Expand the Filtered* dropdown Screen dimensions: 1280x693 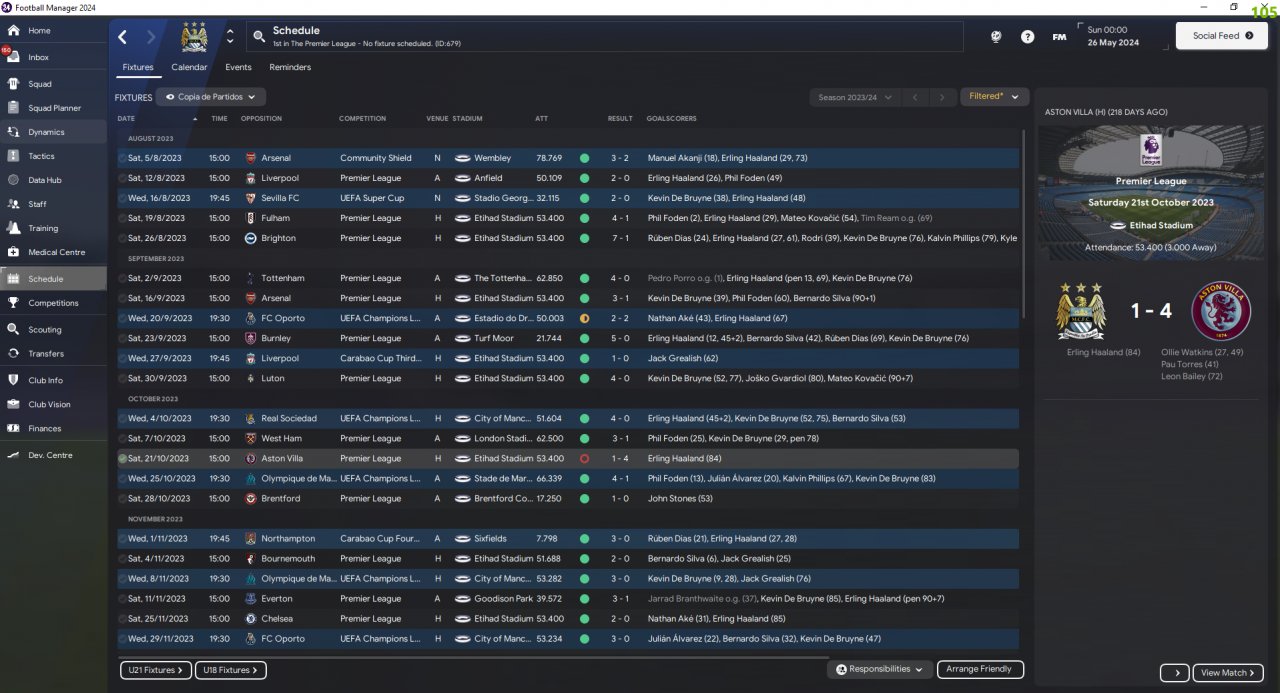pos(994,97)
